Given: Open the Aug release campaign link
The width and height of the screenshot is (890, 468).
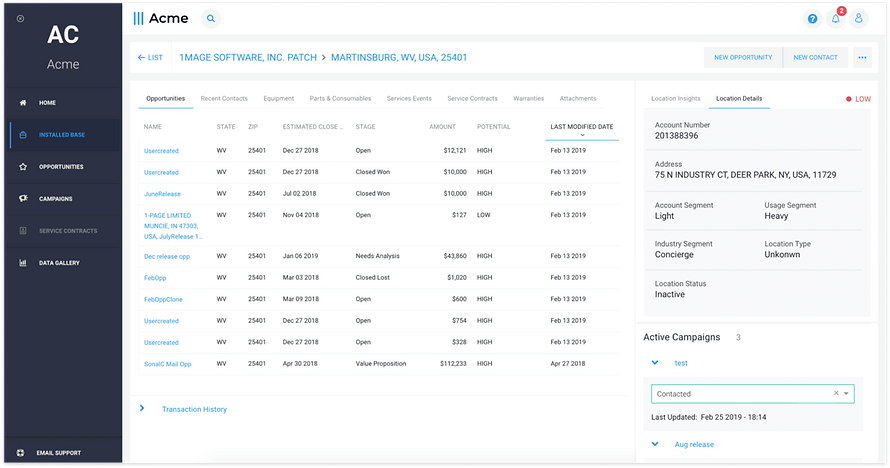Looking at the screenshot, I should 694,445.
